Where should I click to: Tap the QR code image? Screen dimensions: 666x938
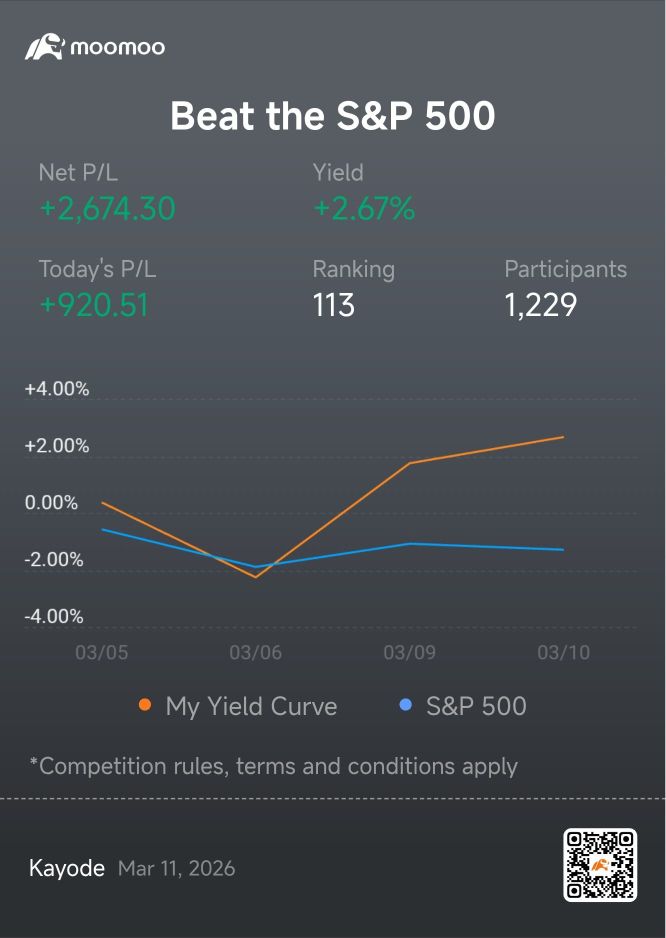click(600, 865)
